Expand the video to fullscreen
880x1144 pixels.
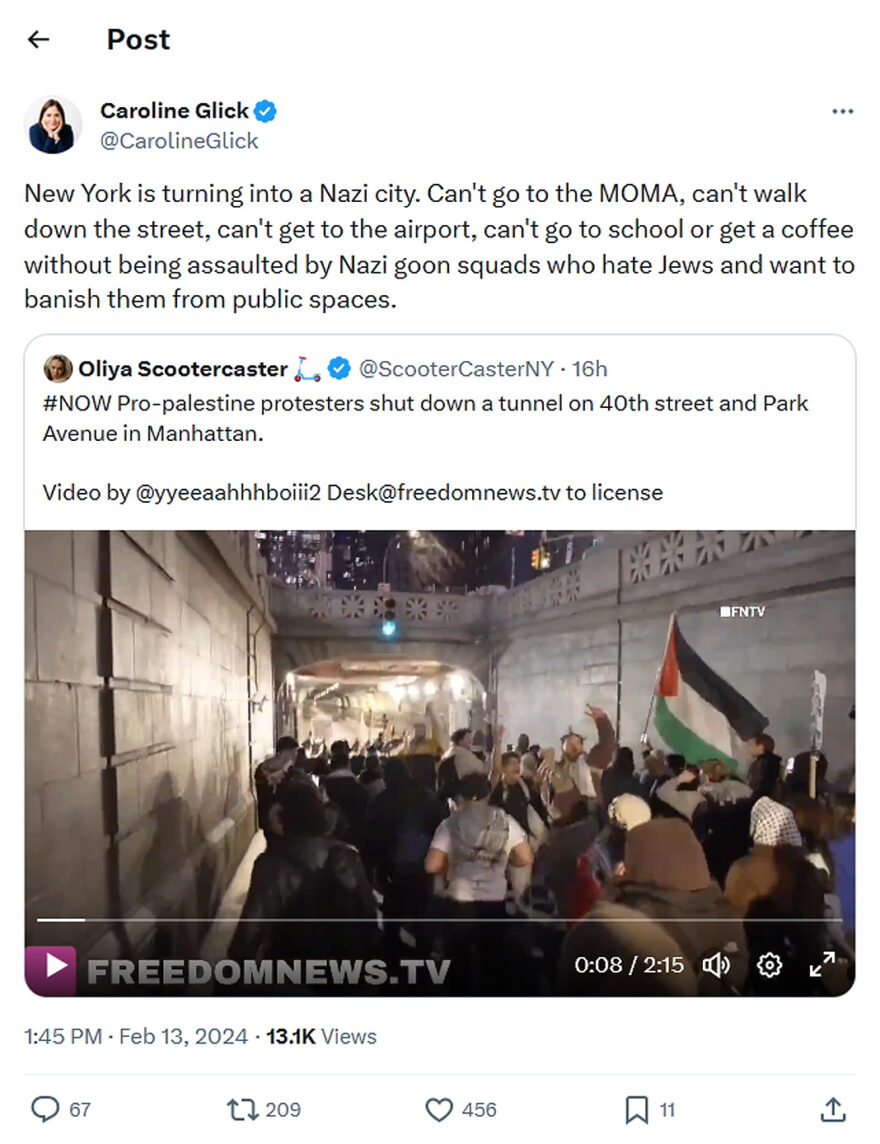[x=822, y=965]
